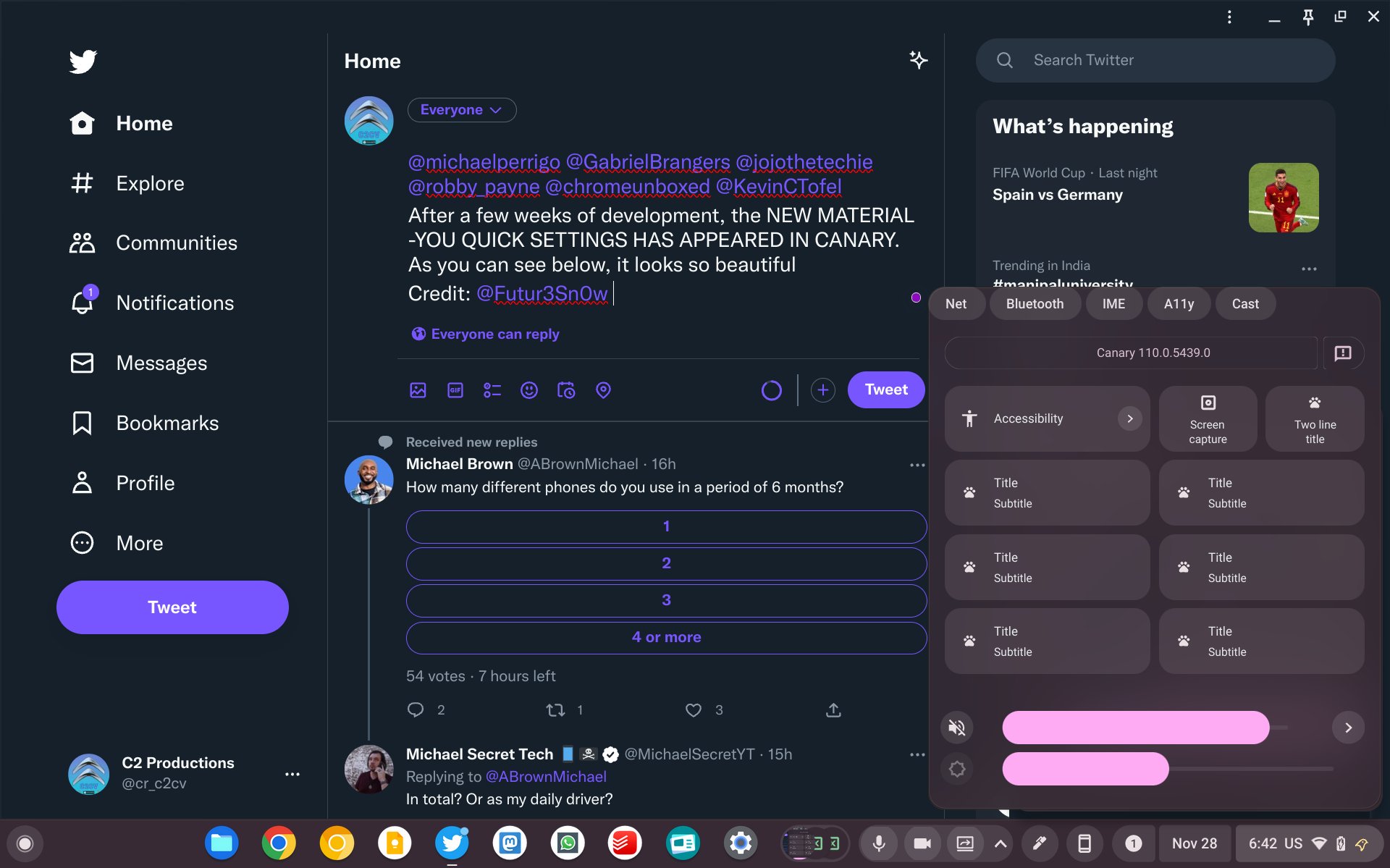Select the IME quick settings tile
The height and width of the screenshot is (868, 1390).
coord(1113,303)
